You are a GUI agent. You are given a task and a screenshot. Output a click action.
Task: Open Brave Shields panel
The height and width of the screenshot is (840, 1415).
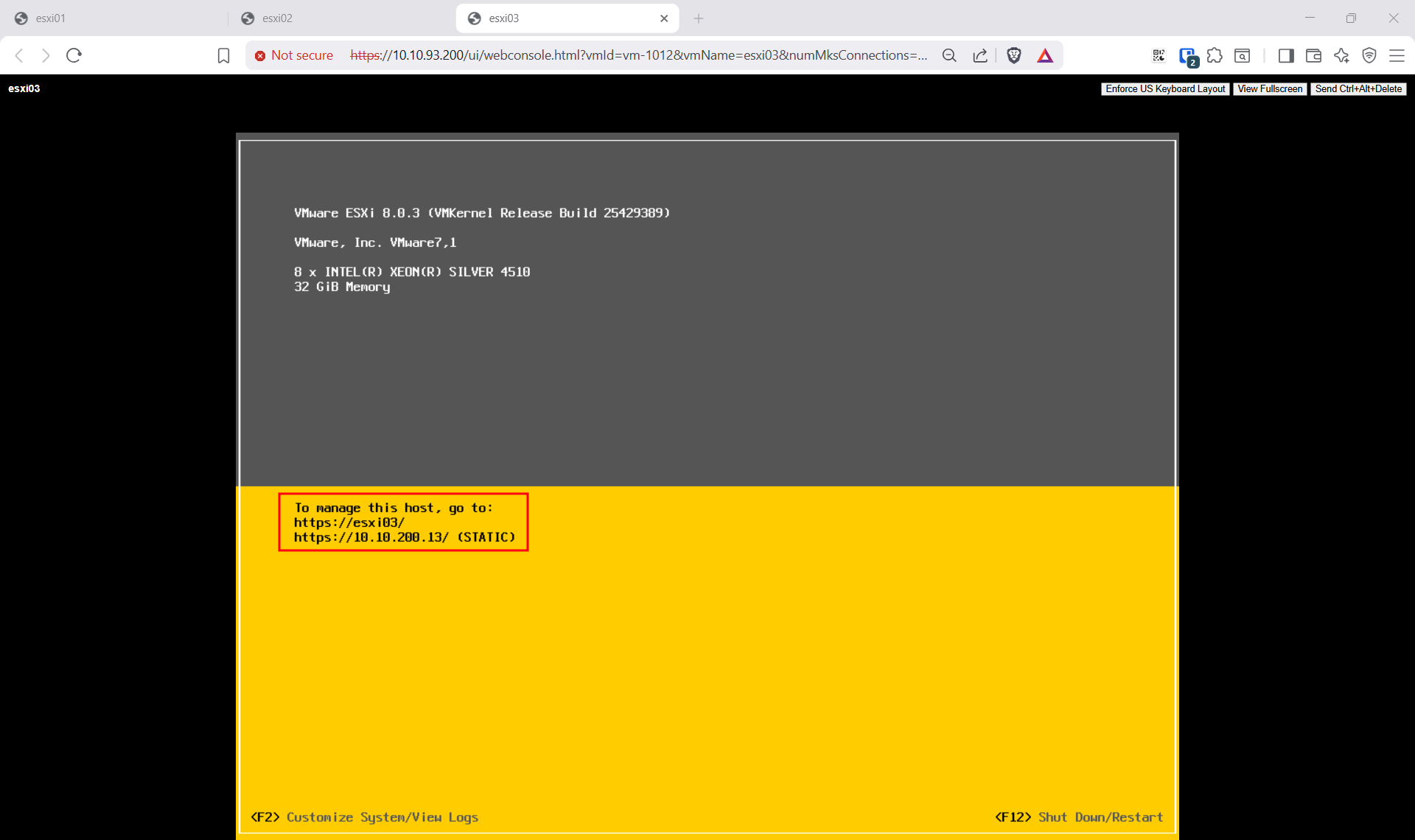[x=1014, y=55]
